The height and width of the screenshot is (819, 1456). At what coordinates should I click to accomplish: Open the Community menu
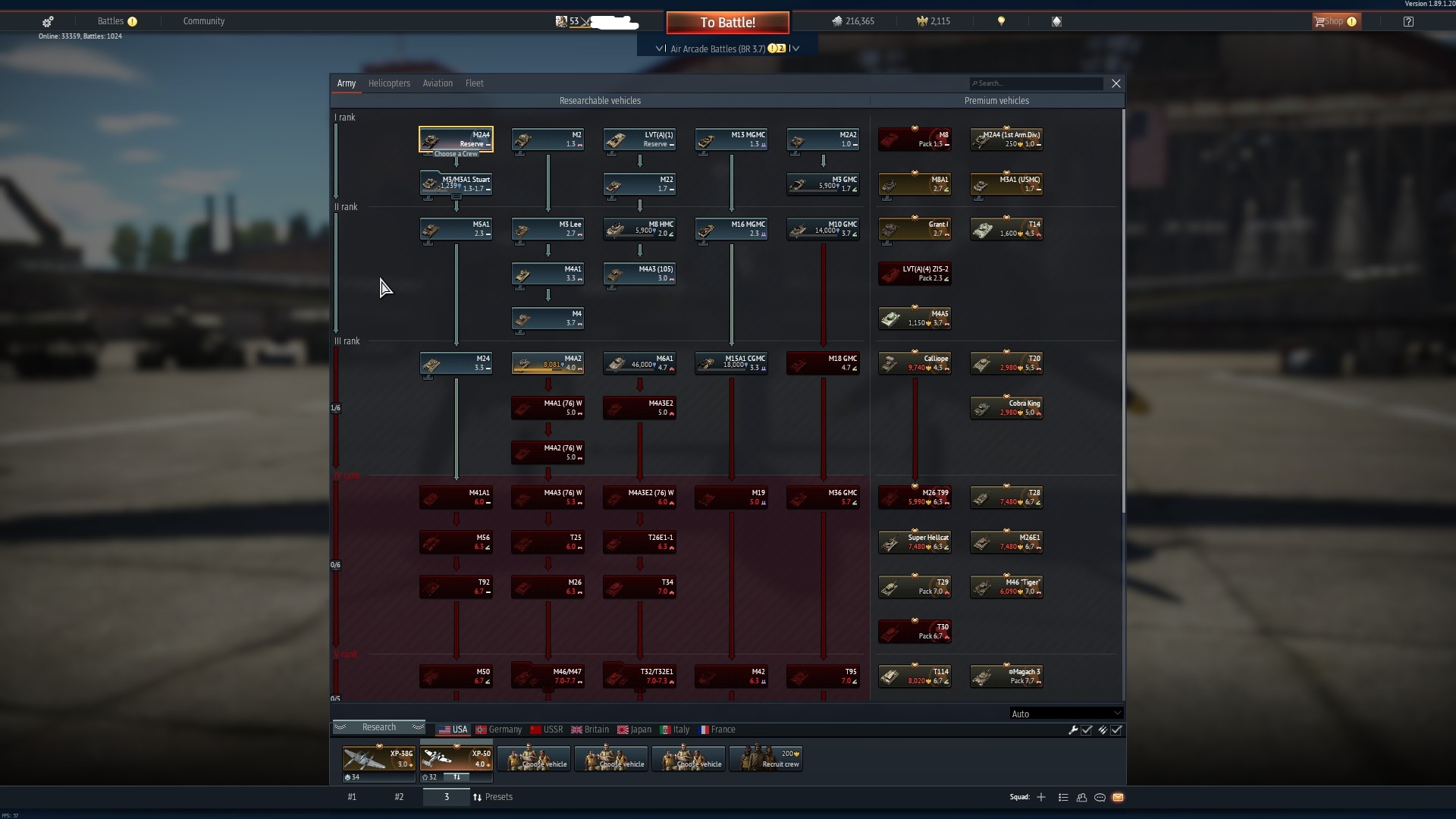point(204,21)
